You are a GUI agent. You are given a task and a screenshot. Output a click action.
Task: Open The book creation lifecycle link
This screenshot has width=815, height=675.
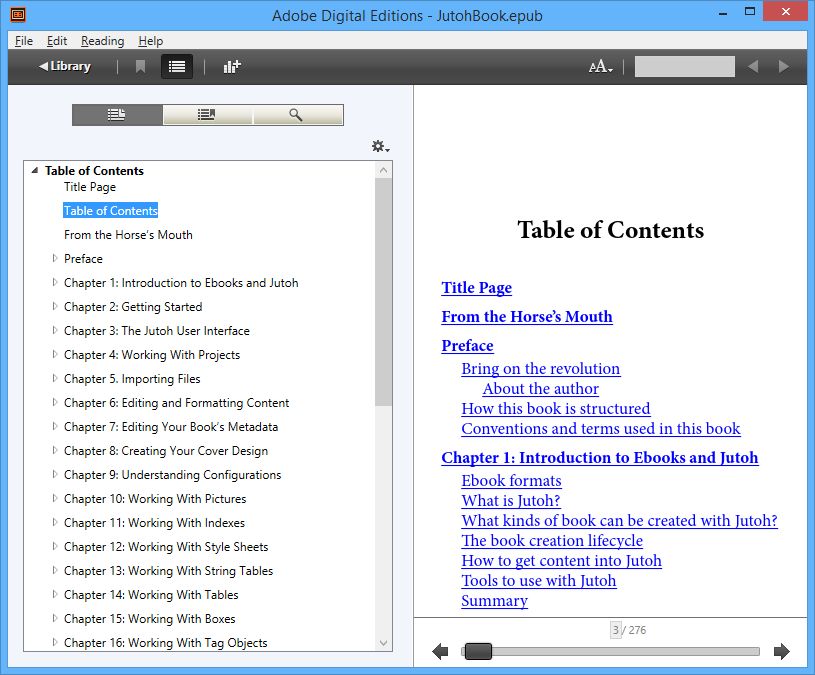click(552, 540)
